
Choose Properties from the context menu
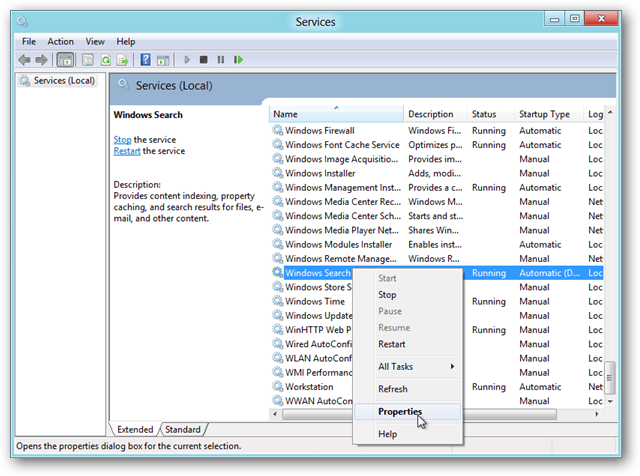[x=407, y=411]
